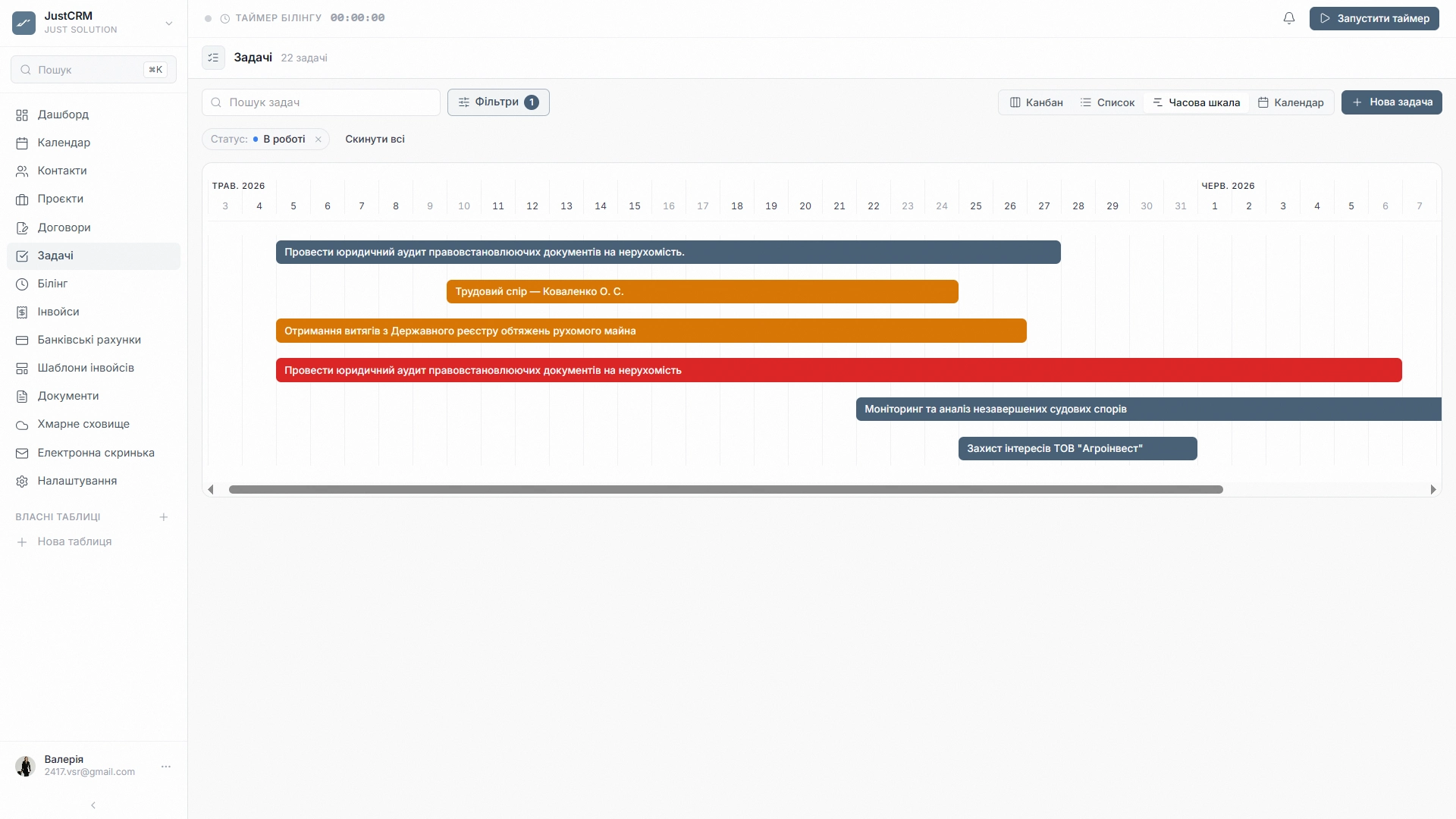Screen dimensions: 1456x819
Task: Open Налаштування in the sidebar
Action: [x=94, y=481]
